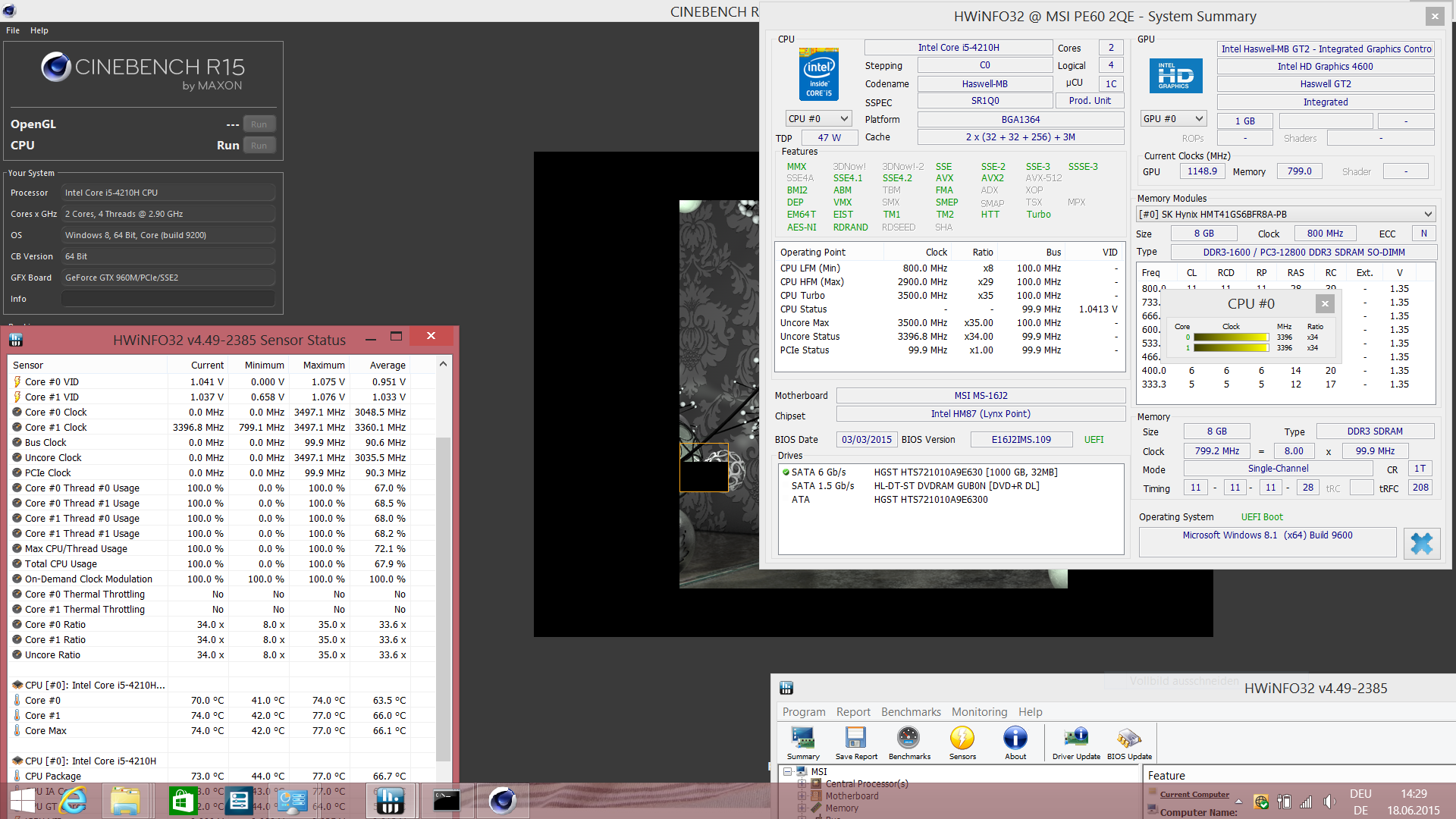Minimize the Sensor Status window

coord(371,338)
